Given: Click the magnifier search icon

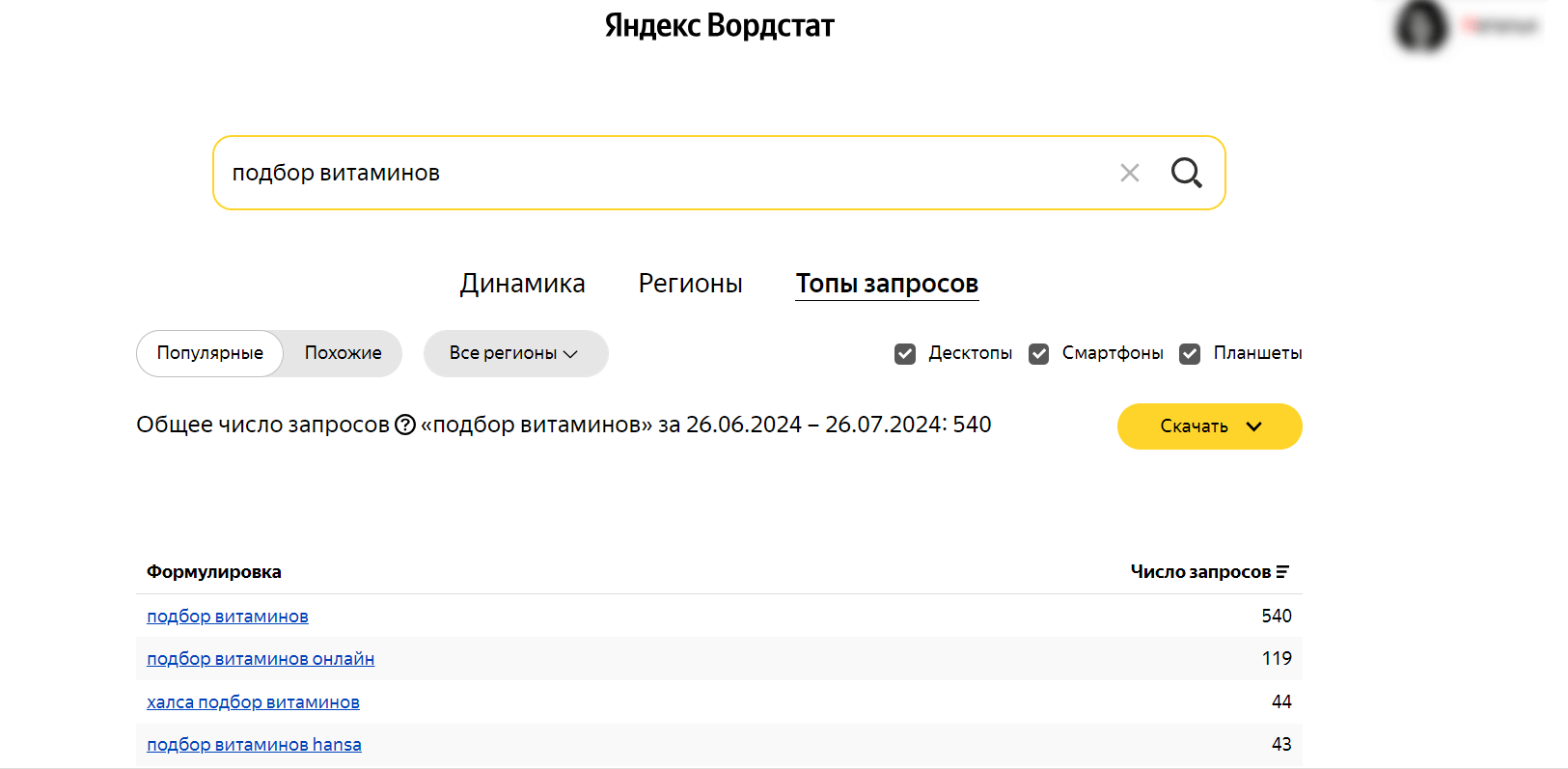Looking at the screenshot, I should 1186,173.
